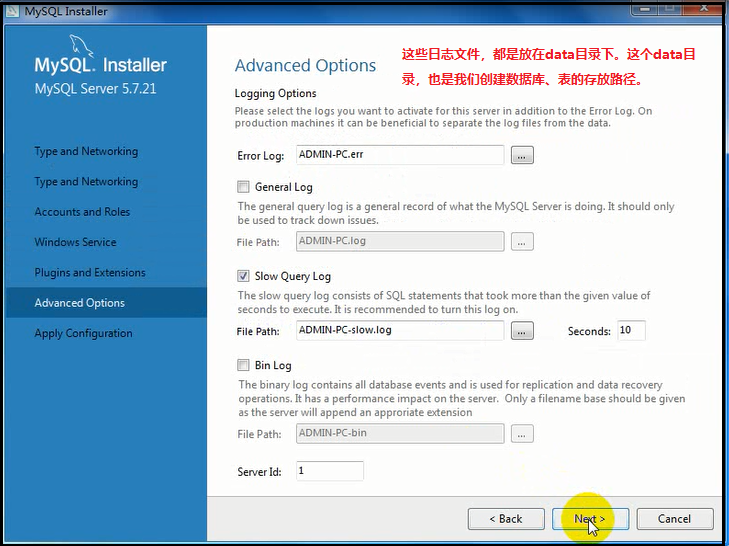Open Accounts and Roles step
The height and width of the screenshot is (546, 729).
(82, 212)
